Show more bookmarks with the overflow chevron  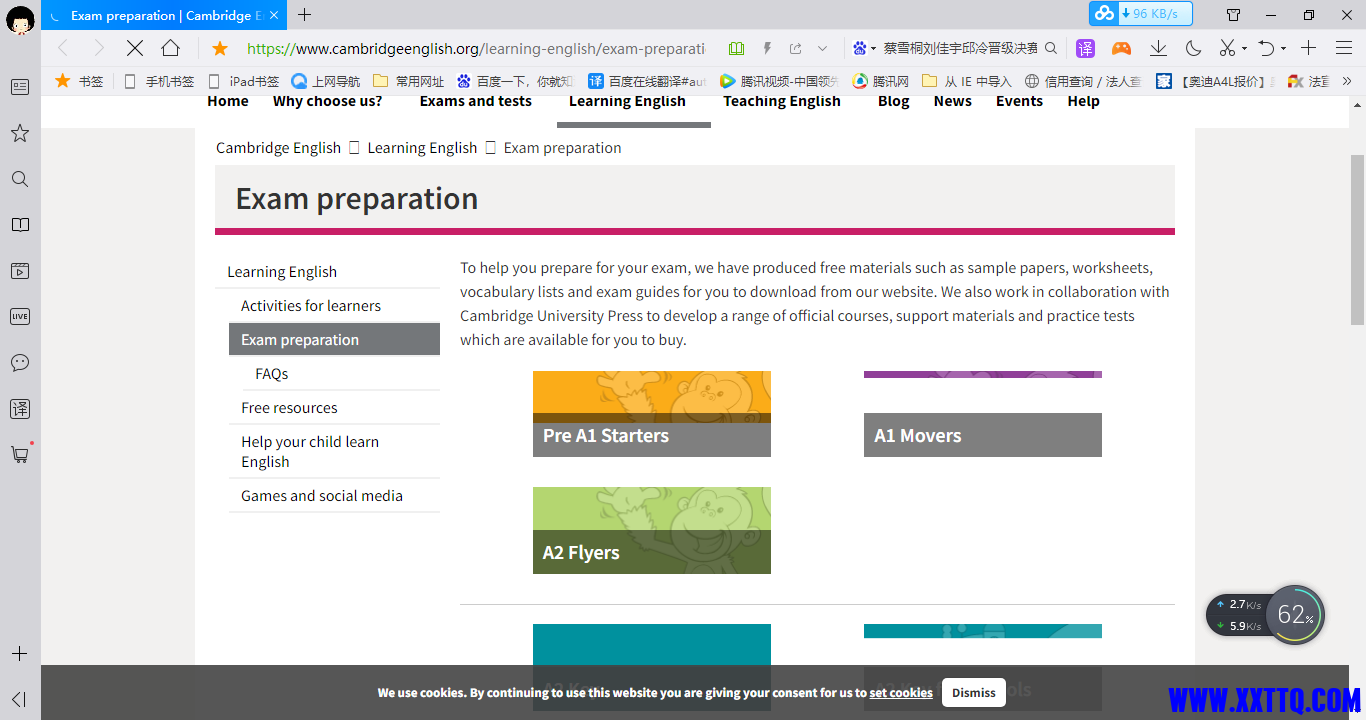(x=1349, y=81)
